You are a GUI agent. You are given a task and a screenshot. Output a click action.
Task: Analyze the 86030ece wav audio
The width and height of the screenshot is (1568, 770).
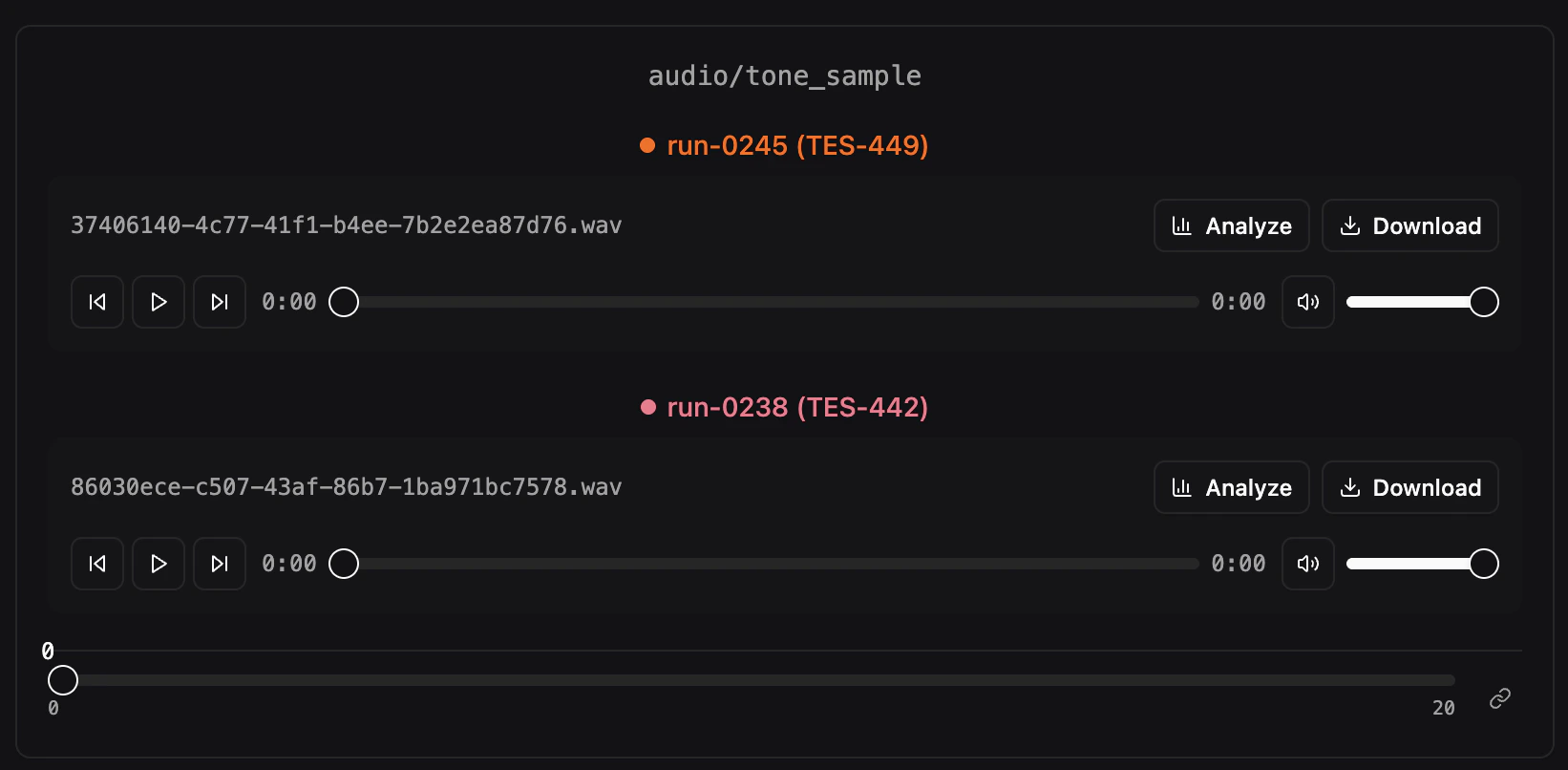coord(1232,487)
